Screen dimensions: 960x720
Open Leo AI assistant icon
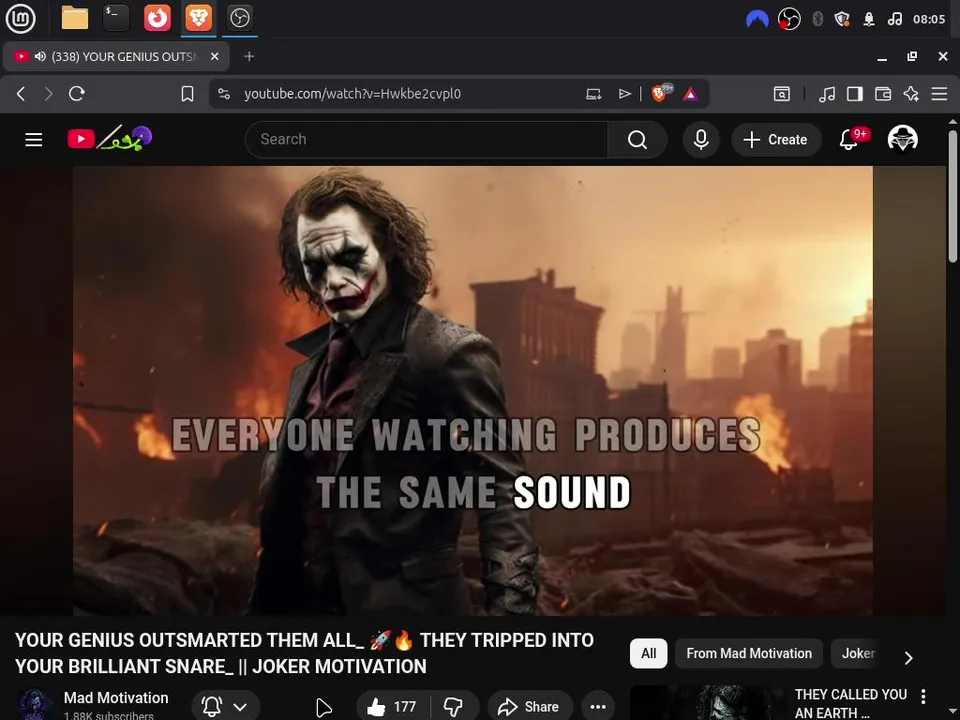click(x=911, y=94)
